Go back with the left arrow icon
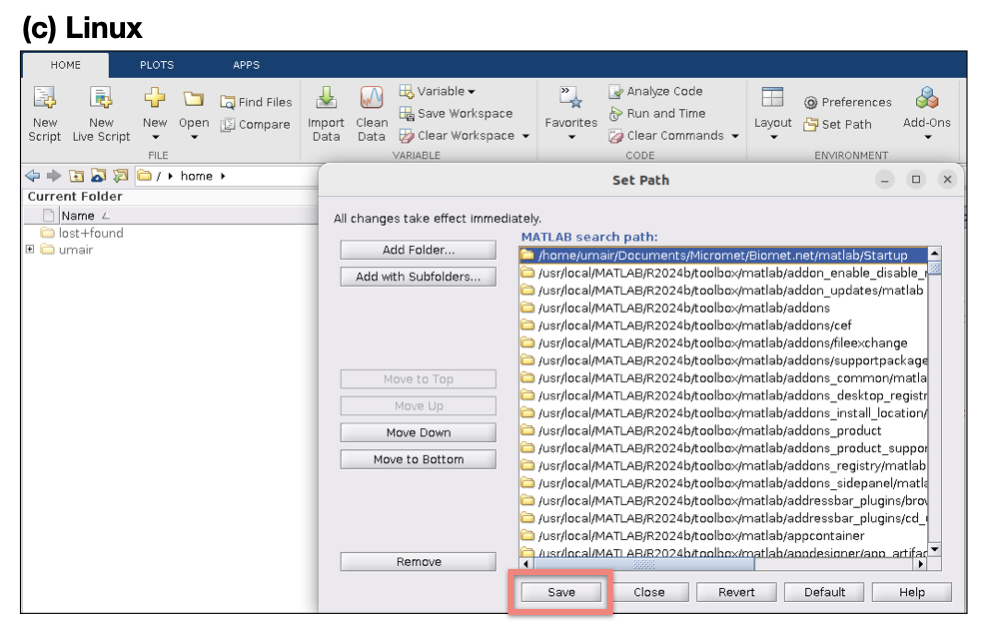Image resolution: width=991 pixels, height=637 pixels. coord(32,176)
